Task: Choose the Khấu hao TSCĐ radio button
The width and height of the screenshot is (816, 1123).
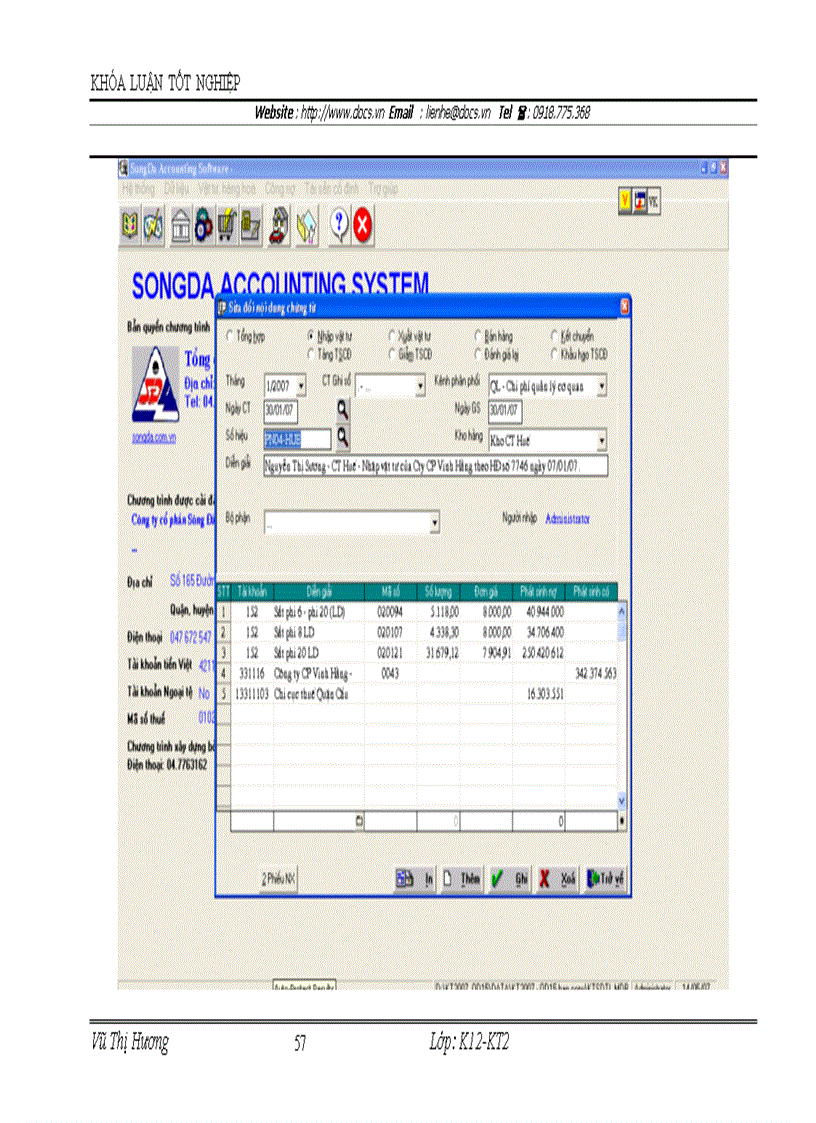Action: [x=555, y=354]
